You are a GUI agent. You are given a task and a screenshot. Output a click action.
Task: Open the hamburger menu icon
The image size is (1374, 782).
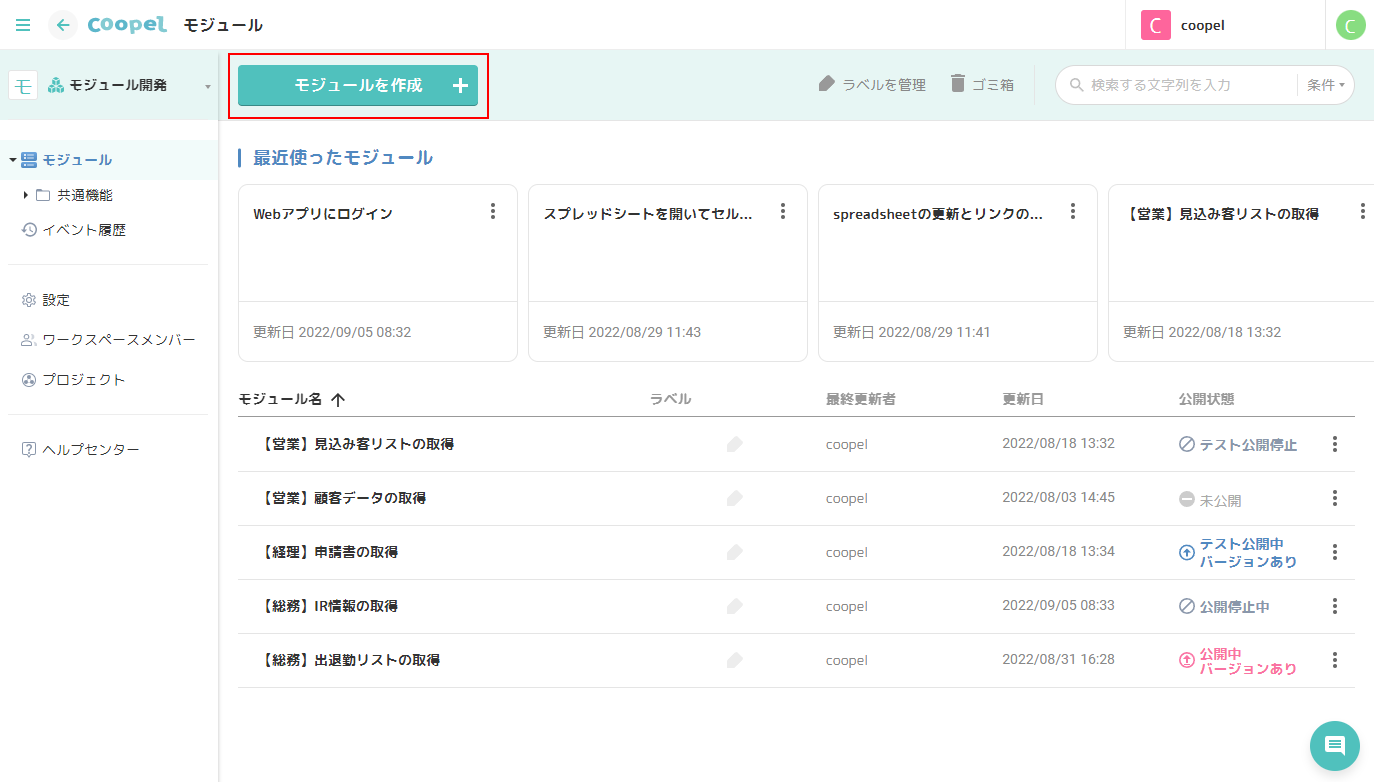(x=23, y=25)
